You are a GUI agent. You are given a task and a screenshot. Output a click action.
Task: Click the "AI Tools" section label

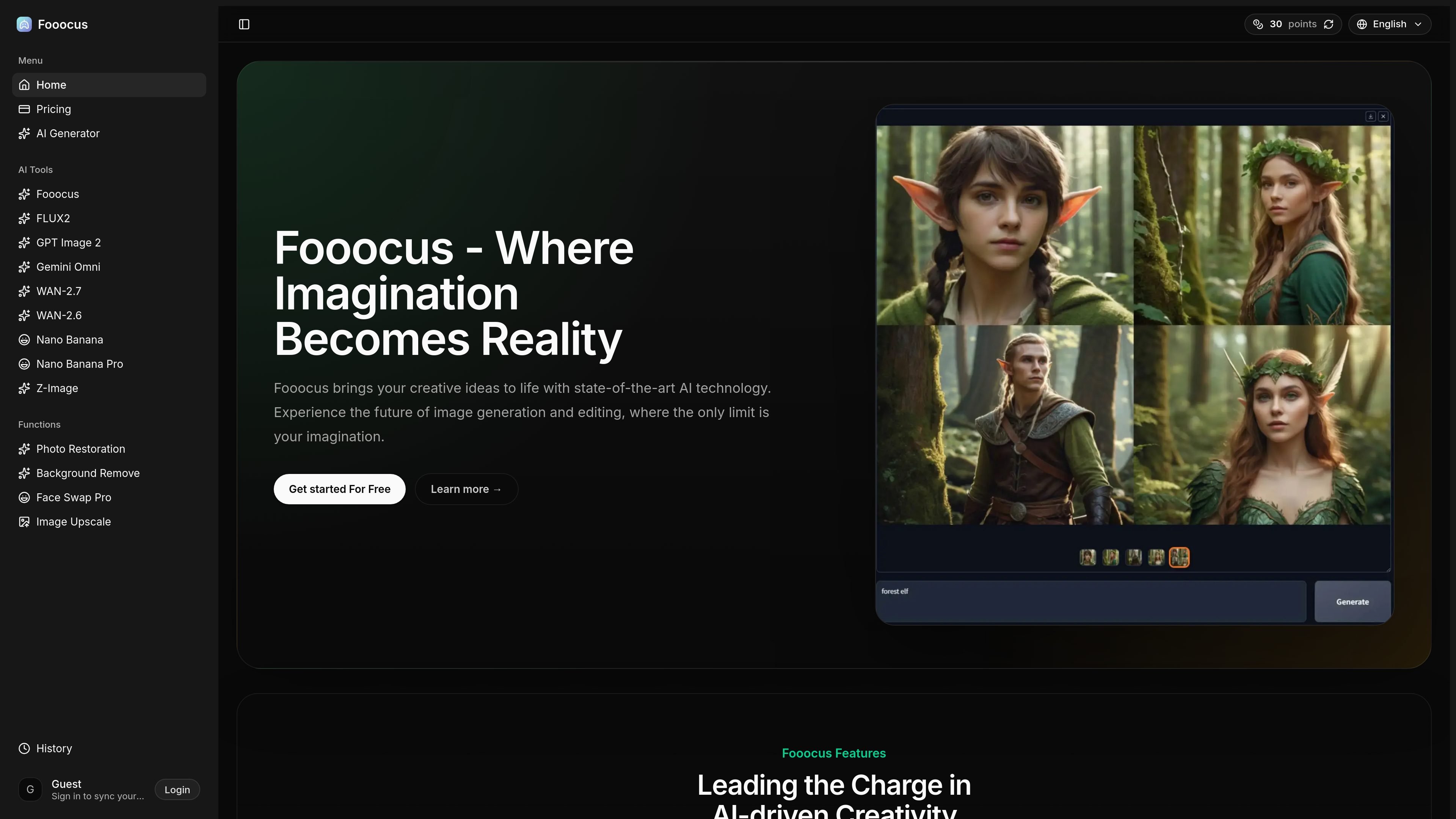pos(36,169)
